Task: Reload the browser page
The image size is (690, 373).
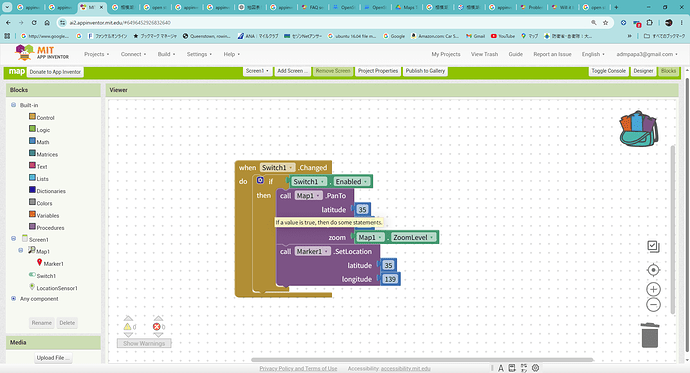Action: 34,22
